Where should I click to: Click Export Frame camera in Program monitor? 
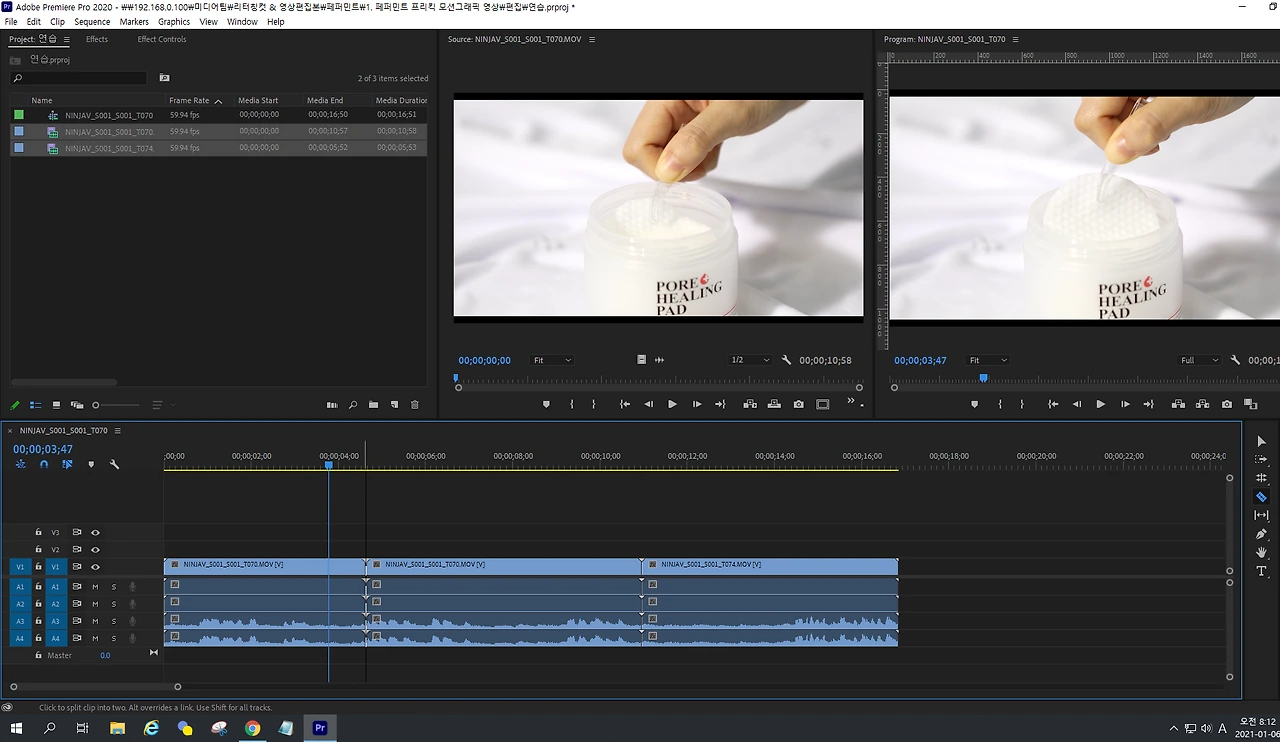click(x=1227, y=404)
